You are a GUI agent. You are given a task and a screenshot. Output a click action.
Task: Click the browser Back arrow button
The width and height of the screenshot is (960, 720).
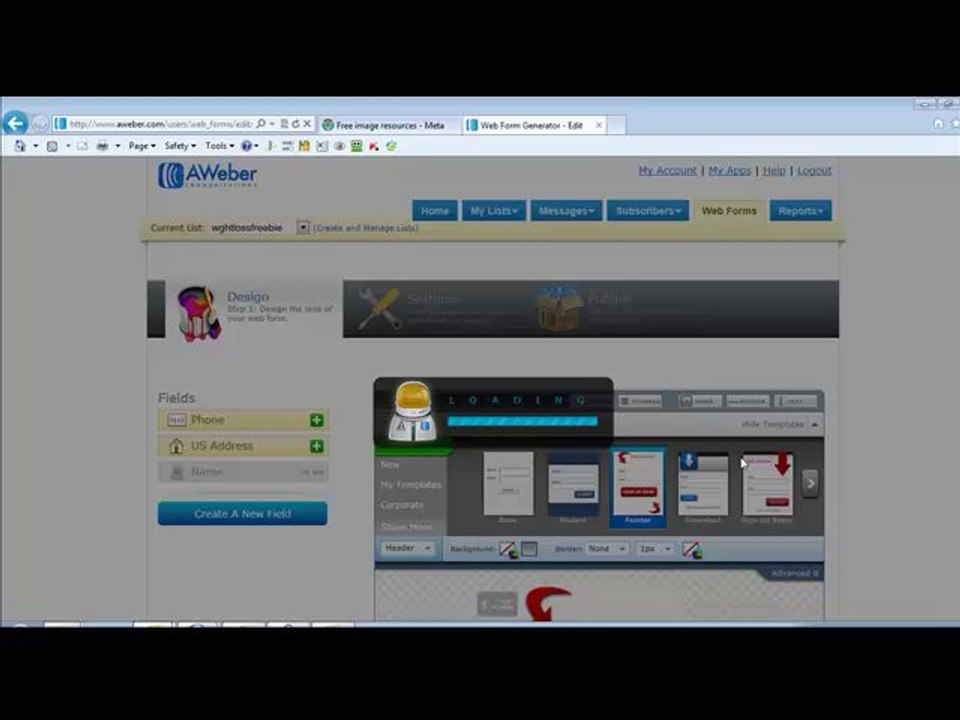pyautogui.click(x=15, y=124)
